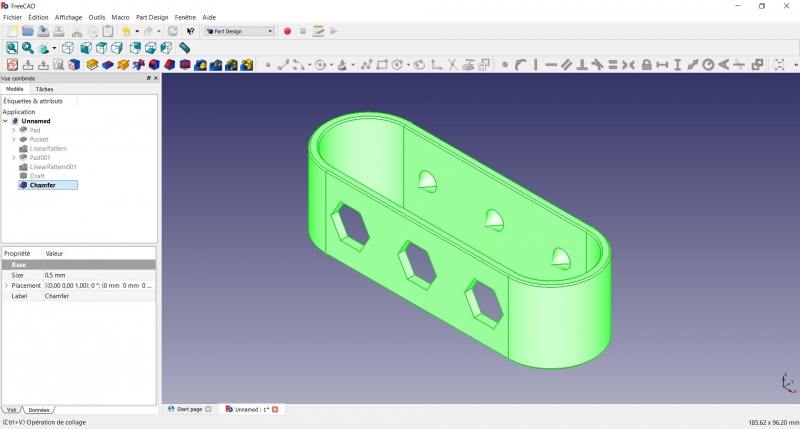This screenshot has height=429, width=800.
Task: Click the Draft tool icon in toolbar
Action: tap(185, 65)
